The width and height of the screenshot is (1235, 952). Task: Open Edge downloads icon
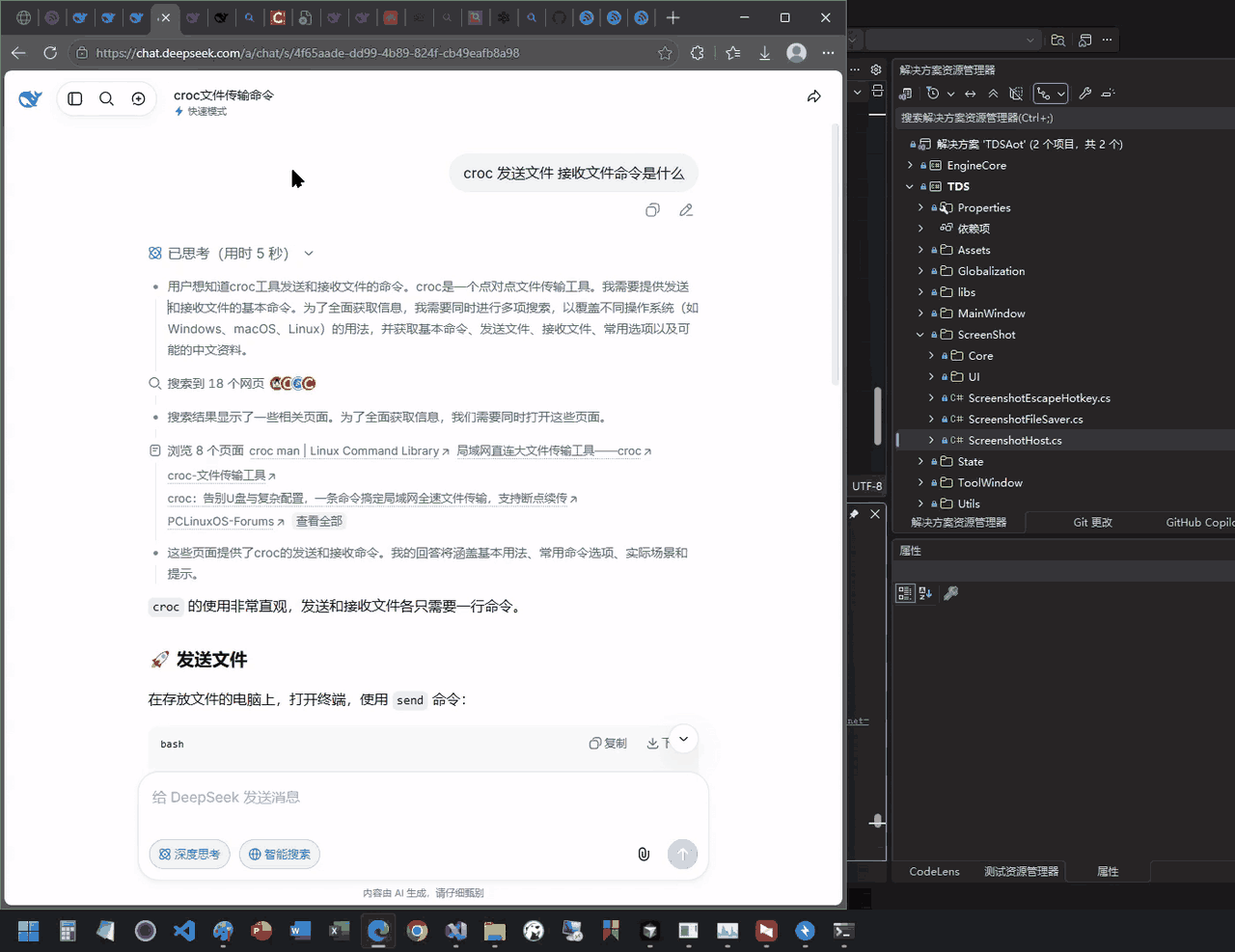click(764, 53)
